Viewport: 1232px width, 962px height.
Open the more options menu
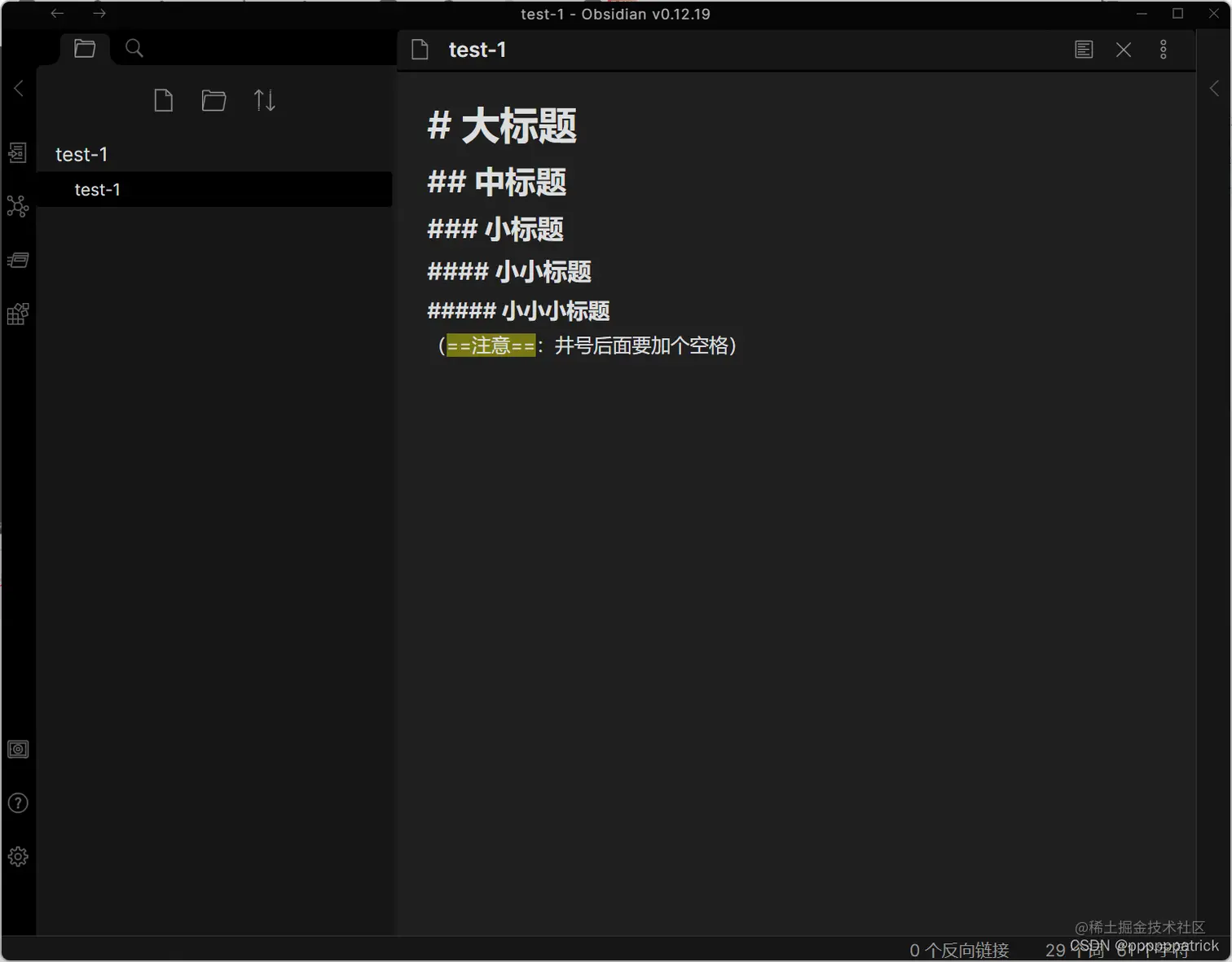(1164, 50)
